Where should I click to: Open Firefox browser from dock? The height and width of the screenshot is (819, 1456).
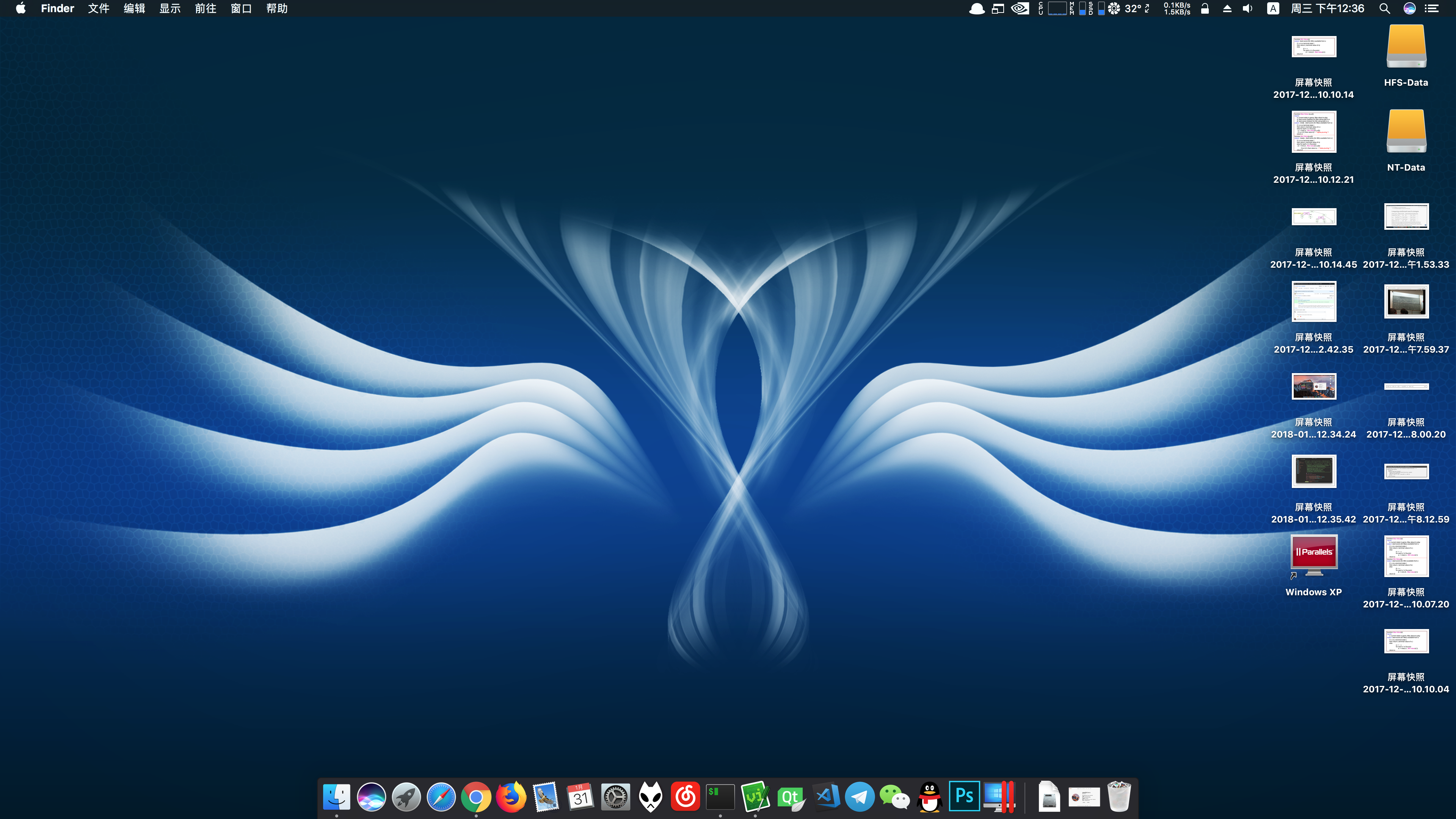[511, 797]
